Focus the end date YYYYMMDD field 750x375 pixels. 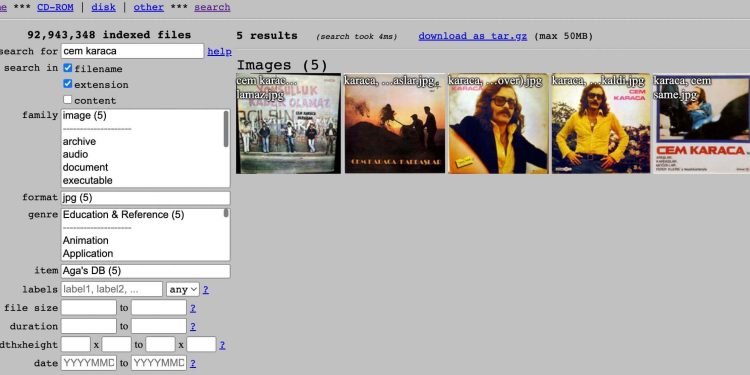[x=159, y=363]
